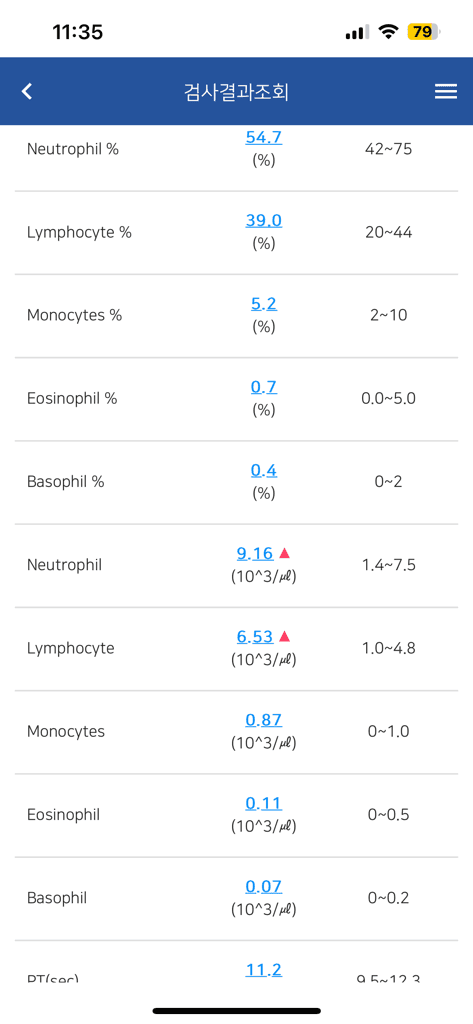The width and height of the screenshot is (473, 1024).
Task: Open PT(sec) value 11.2 link
Action: 264,970
